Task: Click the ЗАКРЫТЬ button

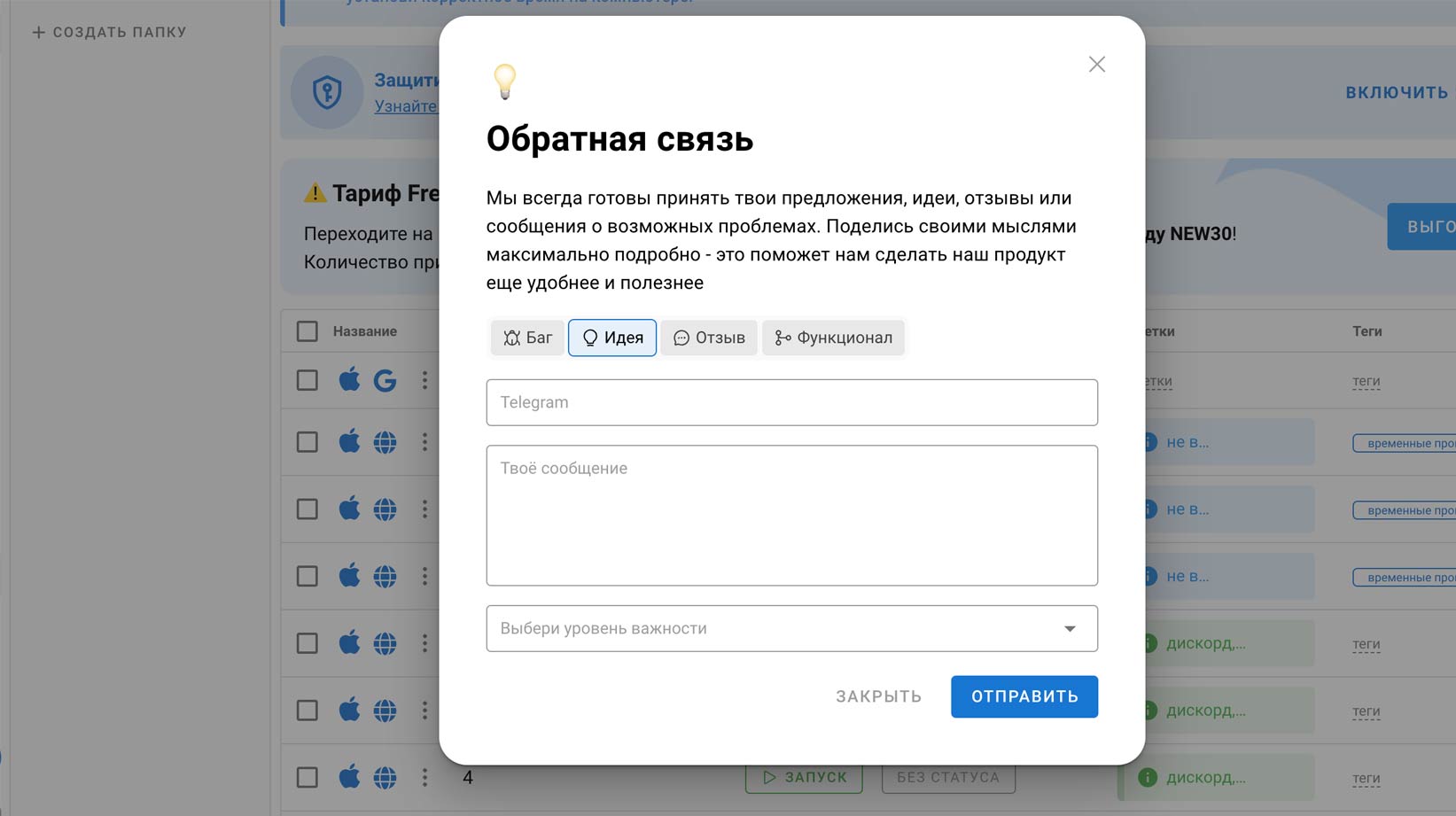Action: pyautogui.click(x=878, y=696)
